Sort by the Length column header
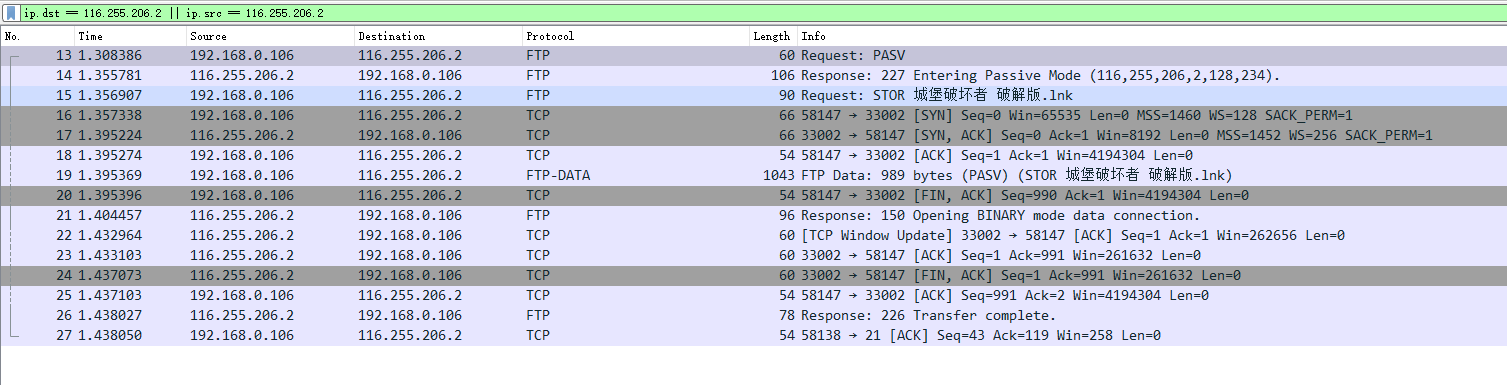 coord(773,36)
